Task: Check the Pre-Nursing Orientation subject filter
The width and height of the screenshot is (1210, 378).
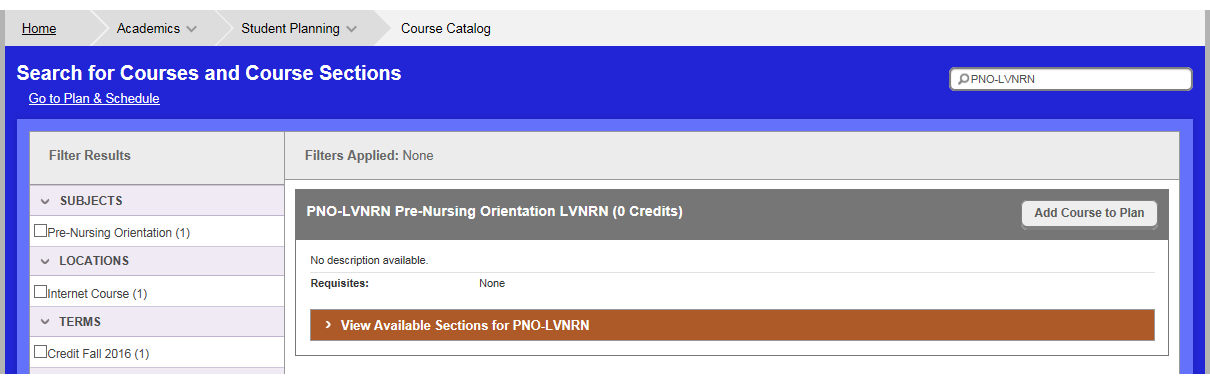Action: point(41,231)
